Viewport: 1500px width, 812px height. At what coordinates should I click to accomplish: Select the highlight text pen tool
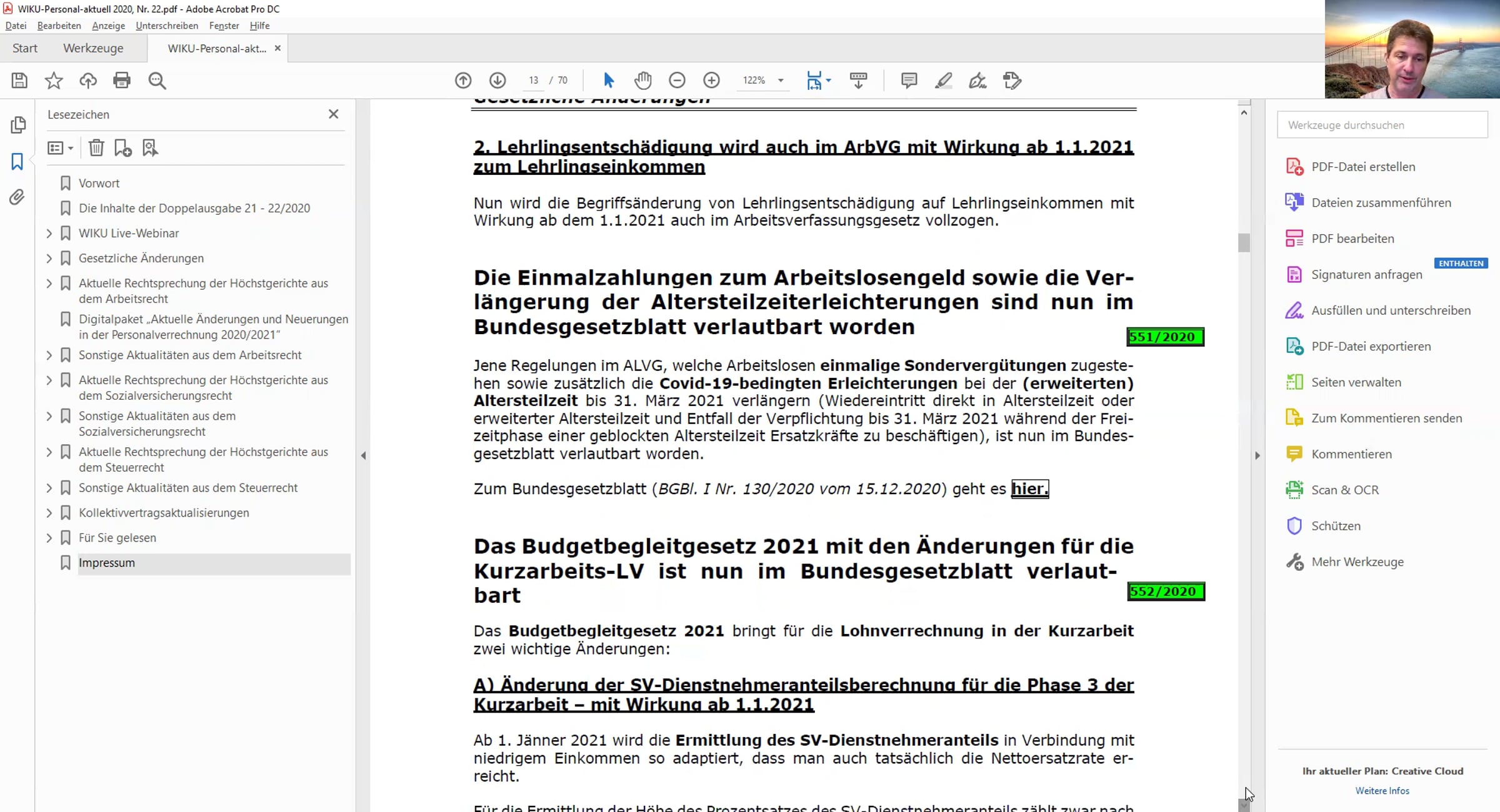(944, 81)
